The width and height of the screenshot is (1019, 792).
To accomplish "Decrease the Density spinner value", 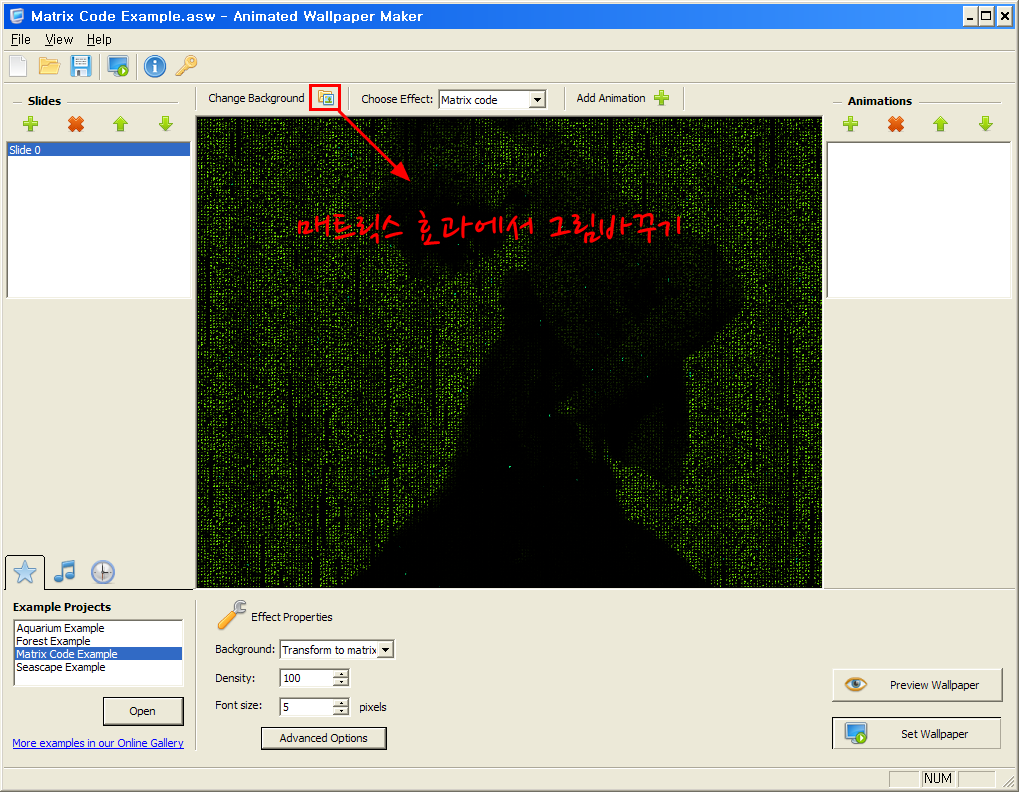I will 341,682.
